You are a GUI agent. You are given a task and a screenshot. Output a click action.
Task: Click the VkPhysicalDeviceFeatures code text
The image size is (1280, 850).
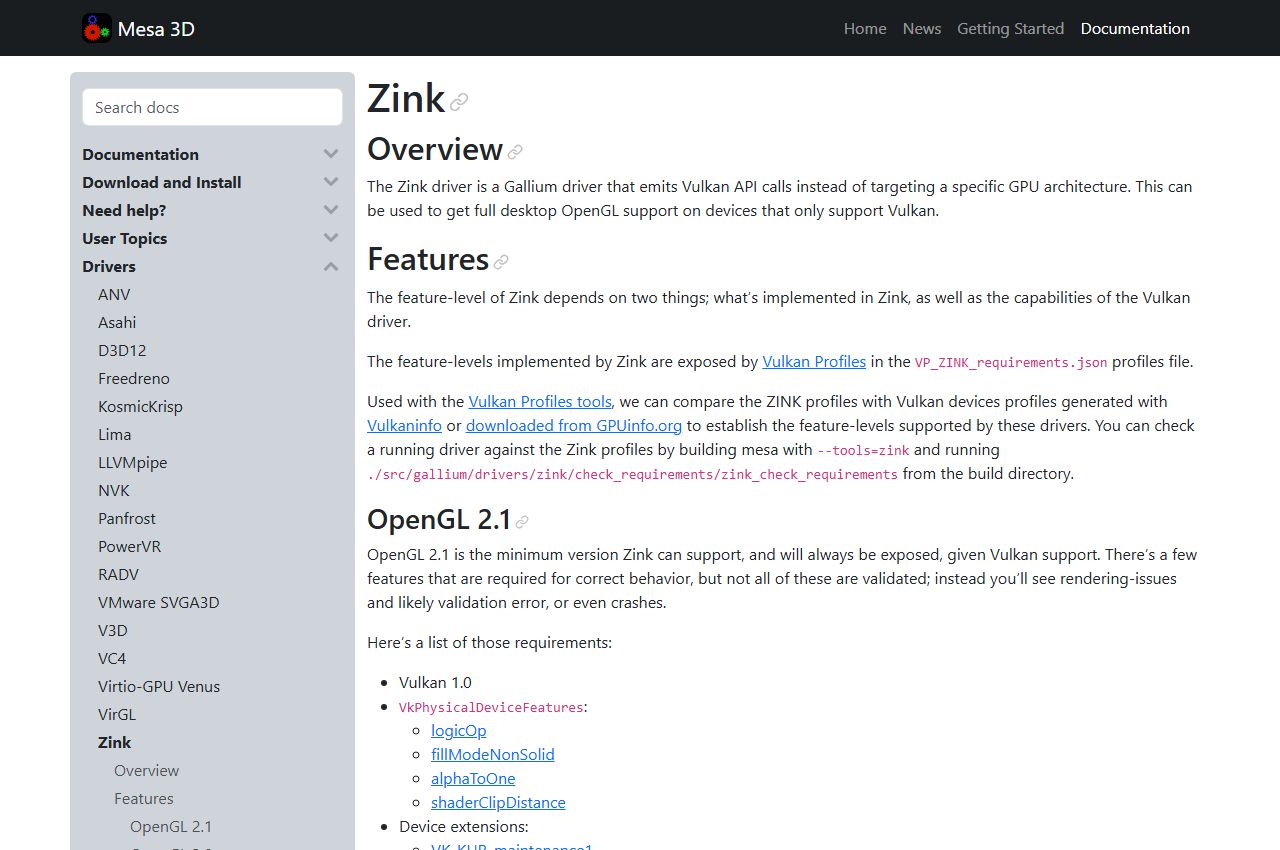[x=491, y=707]
